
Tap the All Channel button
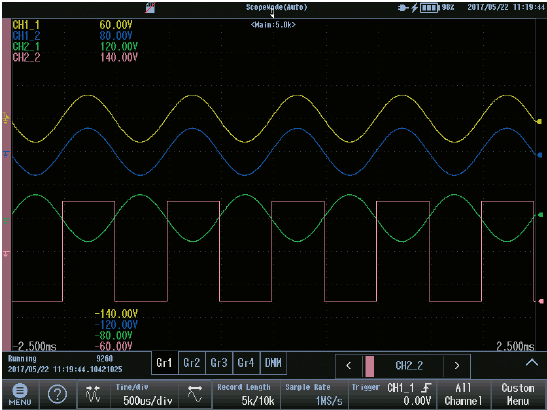coord(463,394)
